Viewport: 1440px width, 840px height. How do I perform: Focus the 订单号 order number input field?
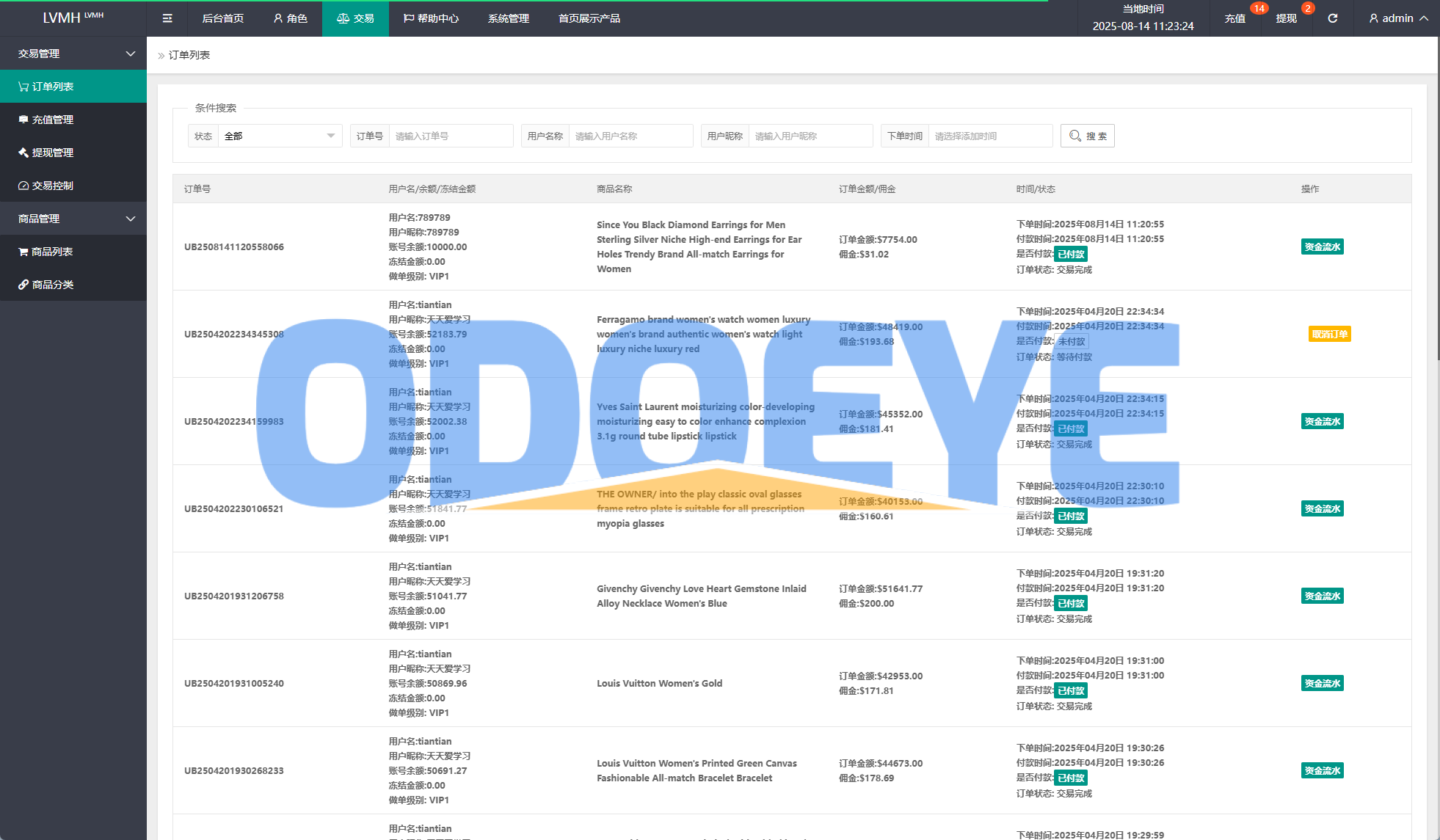tap(451, 136)
